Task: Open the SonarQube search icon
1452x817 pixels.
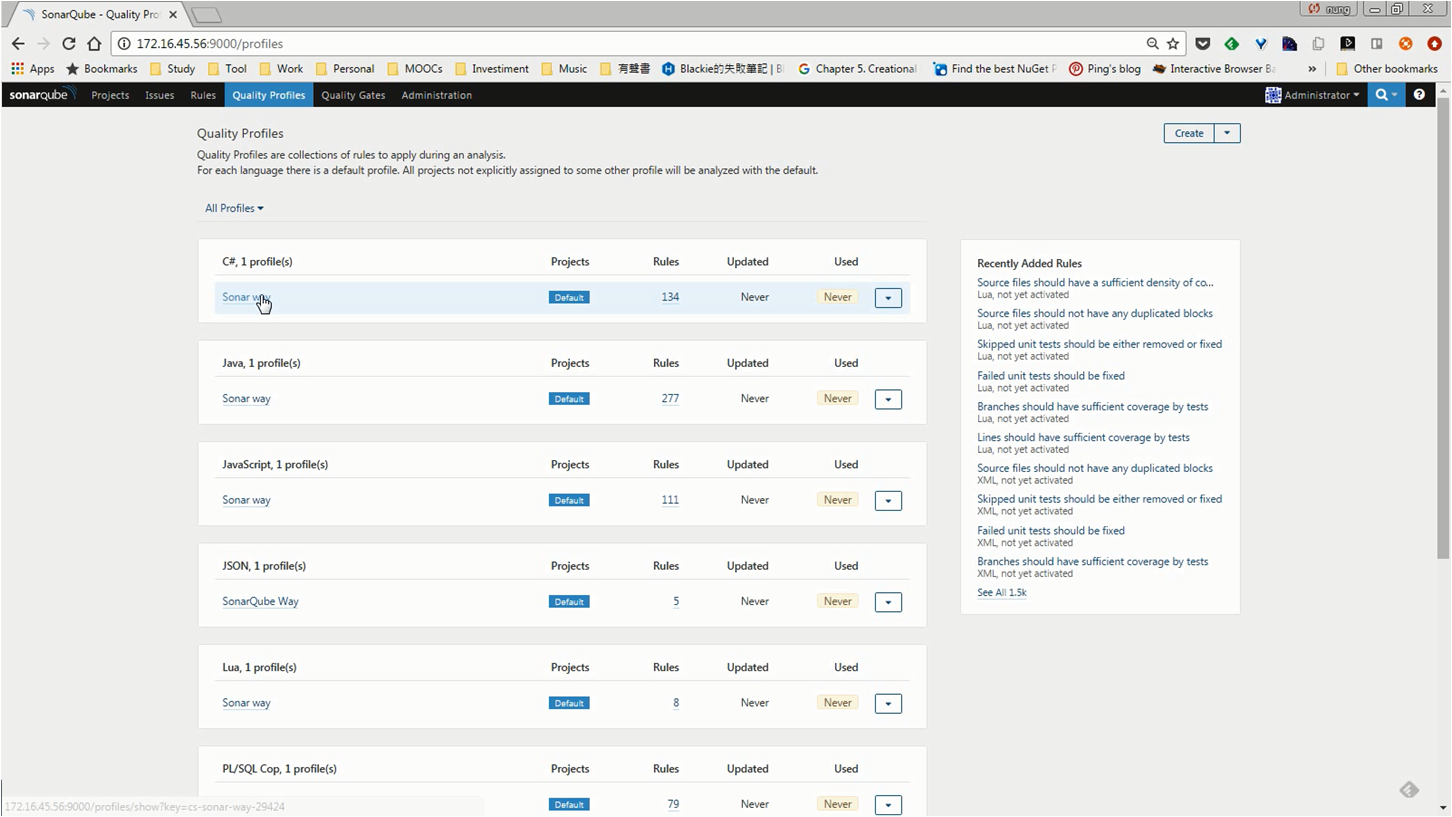Action: [1386, 95]
